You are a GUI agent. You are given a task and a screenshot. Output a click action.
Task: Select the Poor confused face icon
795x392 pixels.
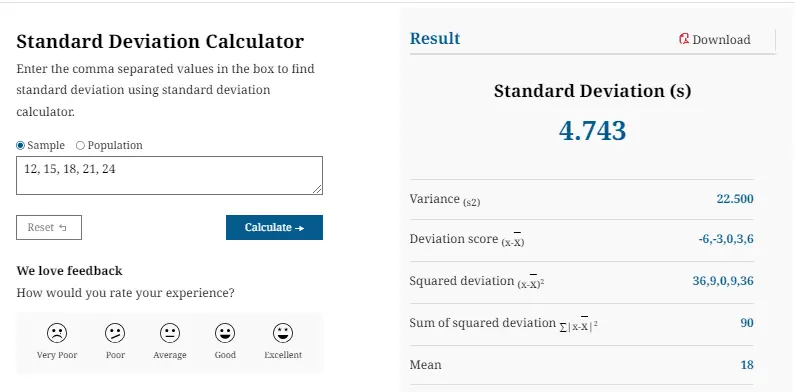[x=115, y=333]
